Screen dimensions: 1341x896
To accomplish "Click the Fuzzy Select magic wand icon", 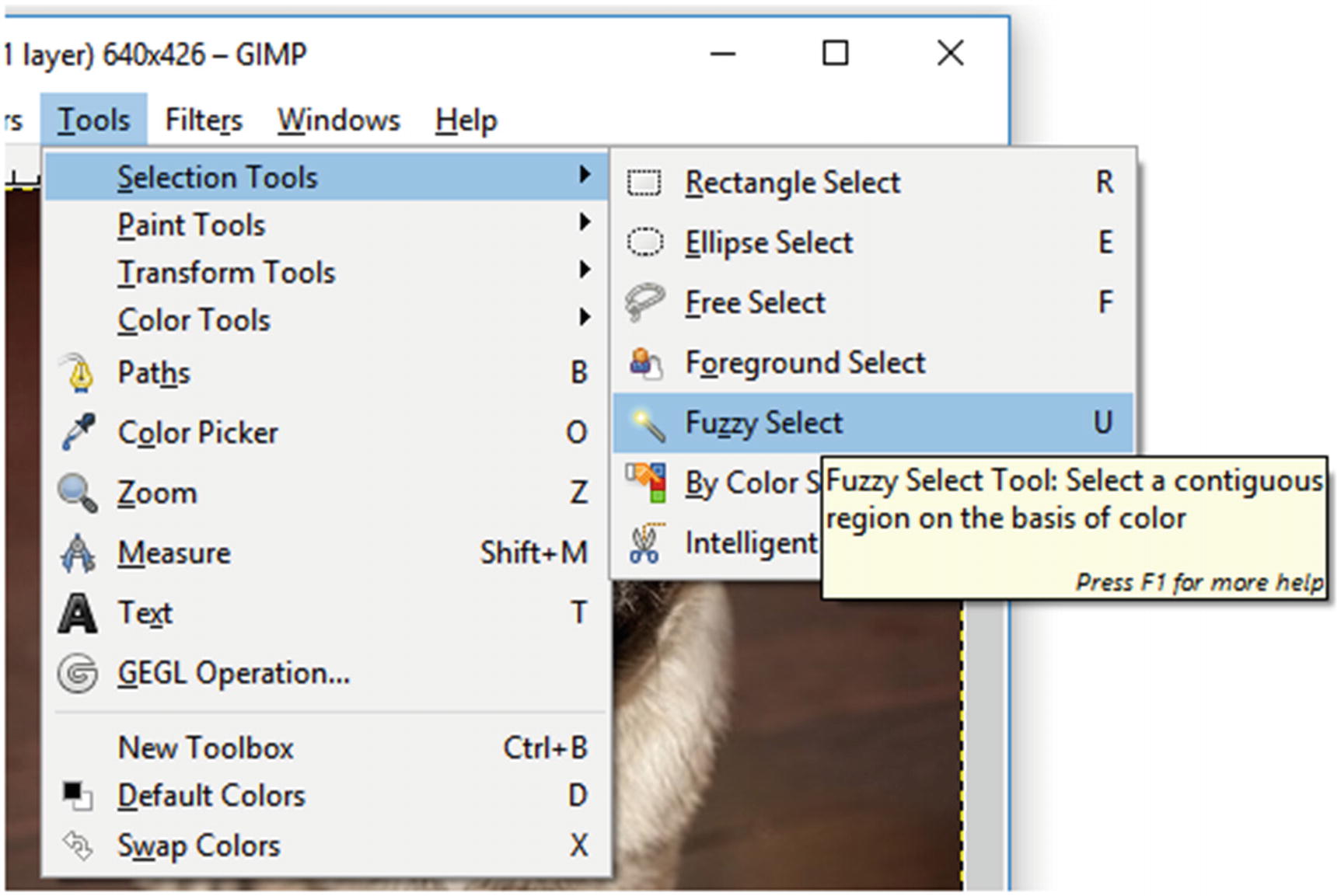I will 646,424.
